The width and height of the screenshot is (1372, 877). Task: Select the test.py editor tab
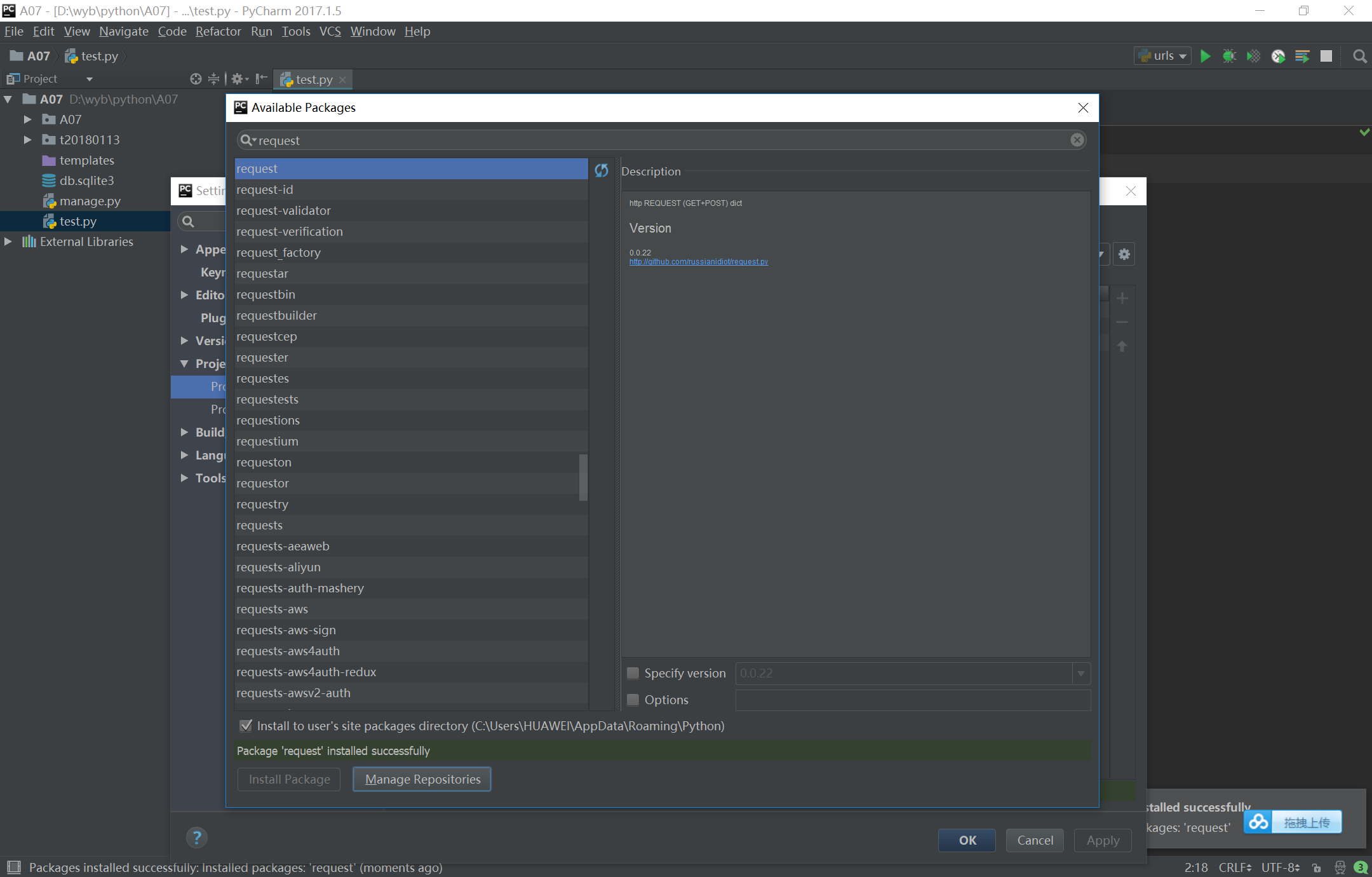(x=312, y=79)
